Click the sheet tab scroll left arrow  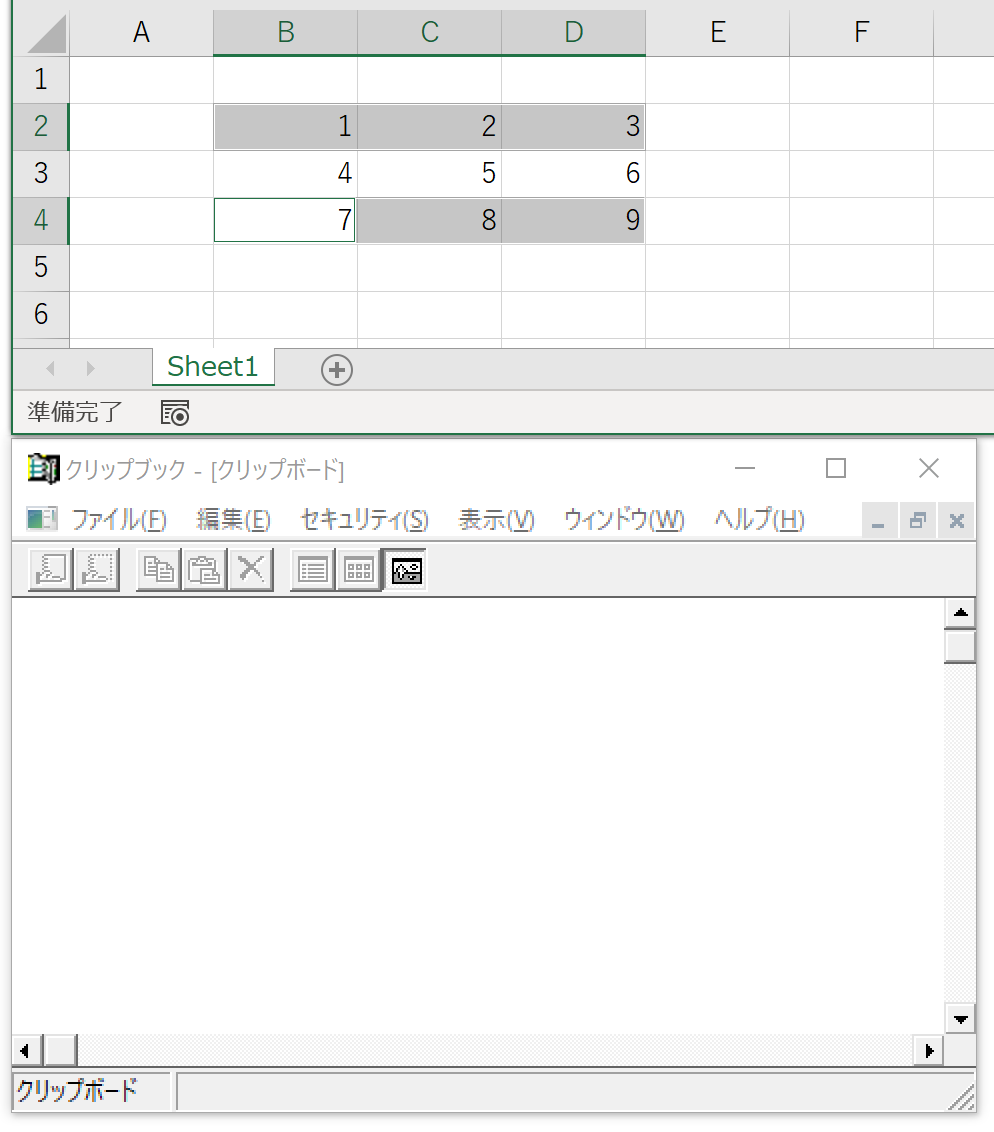point(51,369)
